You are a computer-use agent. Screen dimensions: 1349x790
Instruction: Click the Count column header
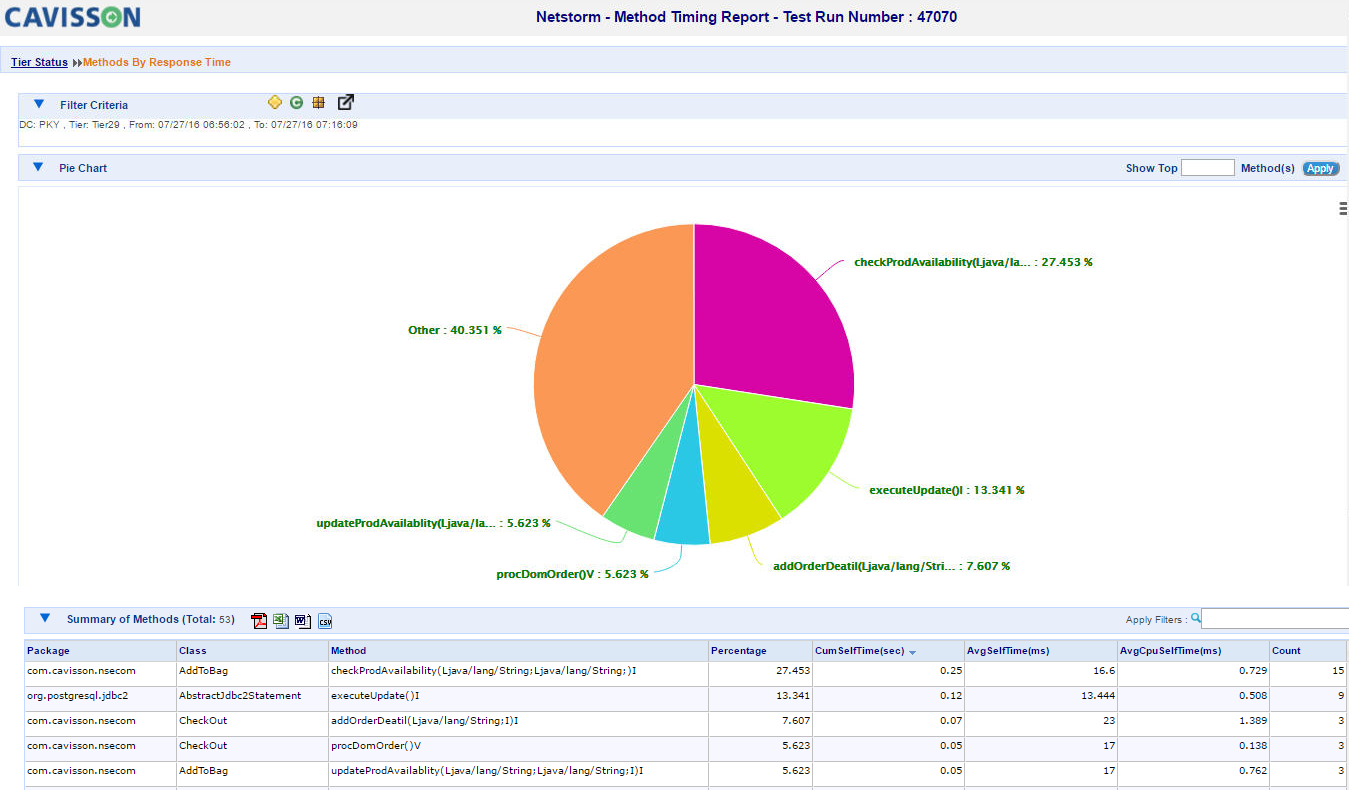[1308, 650]
